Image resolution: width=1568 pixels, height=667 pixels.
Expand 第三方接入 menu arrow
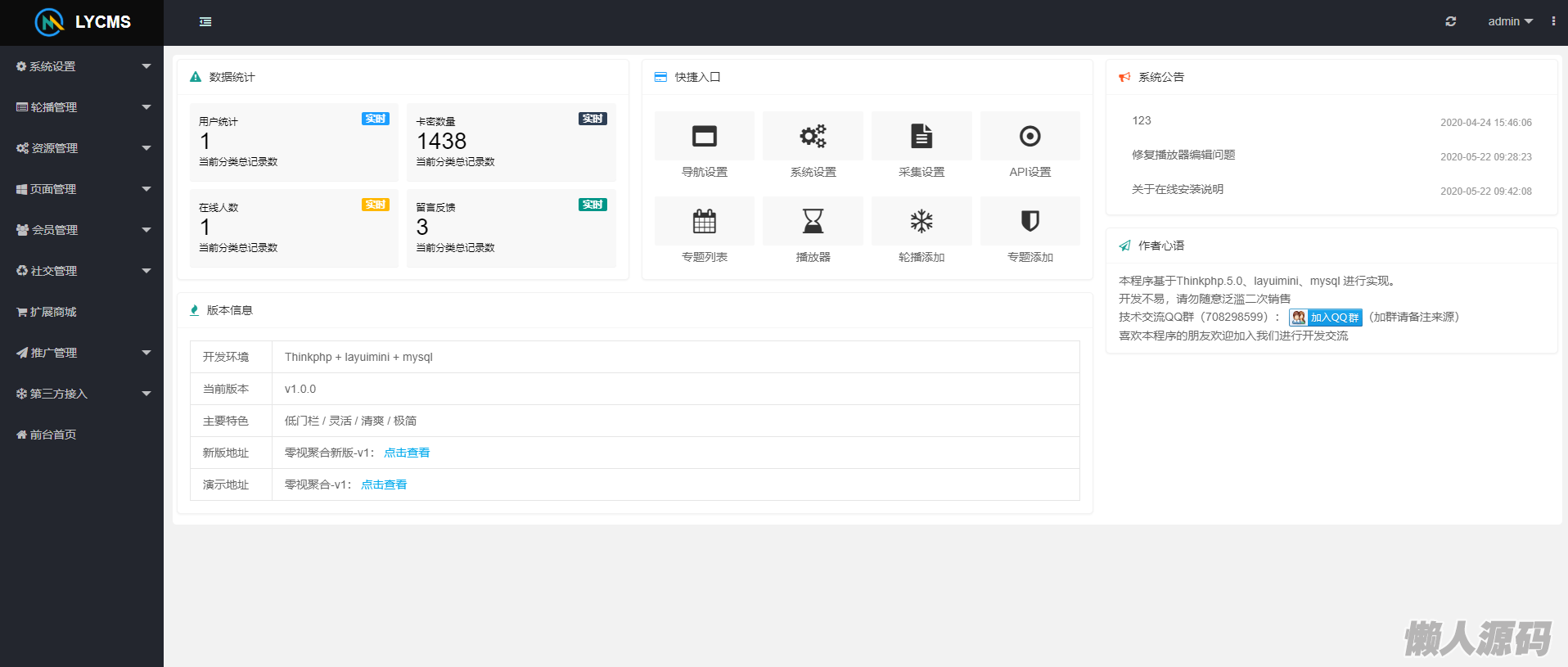(x=146, y=394)
